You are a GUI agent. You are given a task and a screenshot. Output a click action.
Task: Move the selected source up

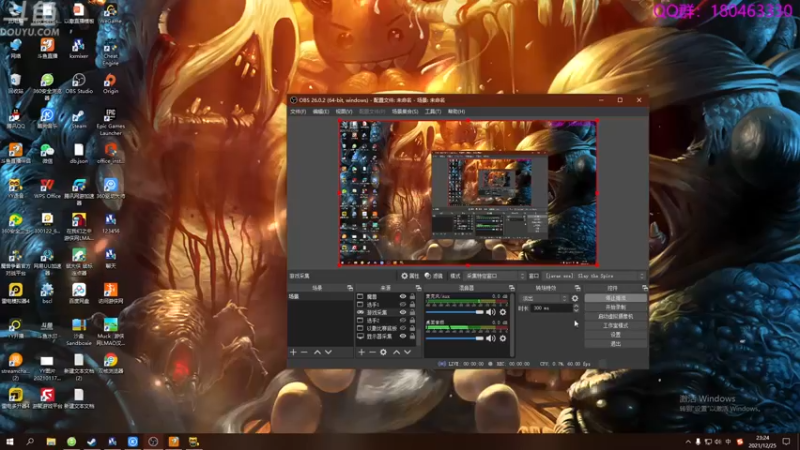(x=396, y=352)
